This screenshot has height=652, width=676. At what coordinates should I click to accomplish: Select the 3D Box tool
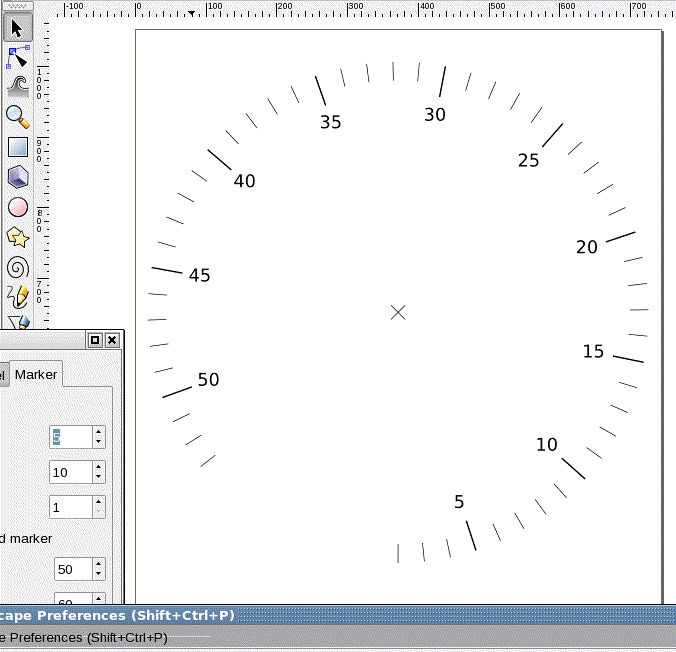coord(18,177)
